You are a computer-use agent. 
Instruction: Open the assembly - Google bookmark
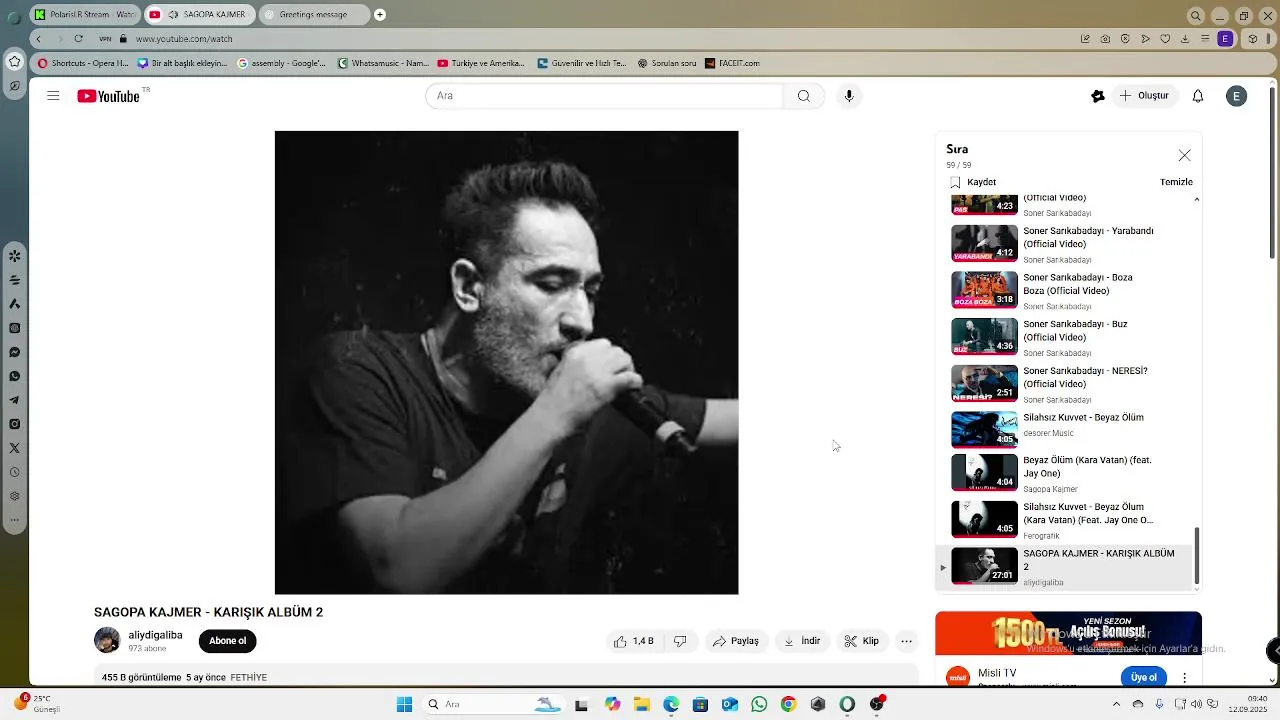click(x=282, y=63)
